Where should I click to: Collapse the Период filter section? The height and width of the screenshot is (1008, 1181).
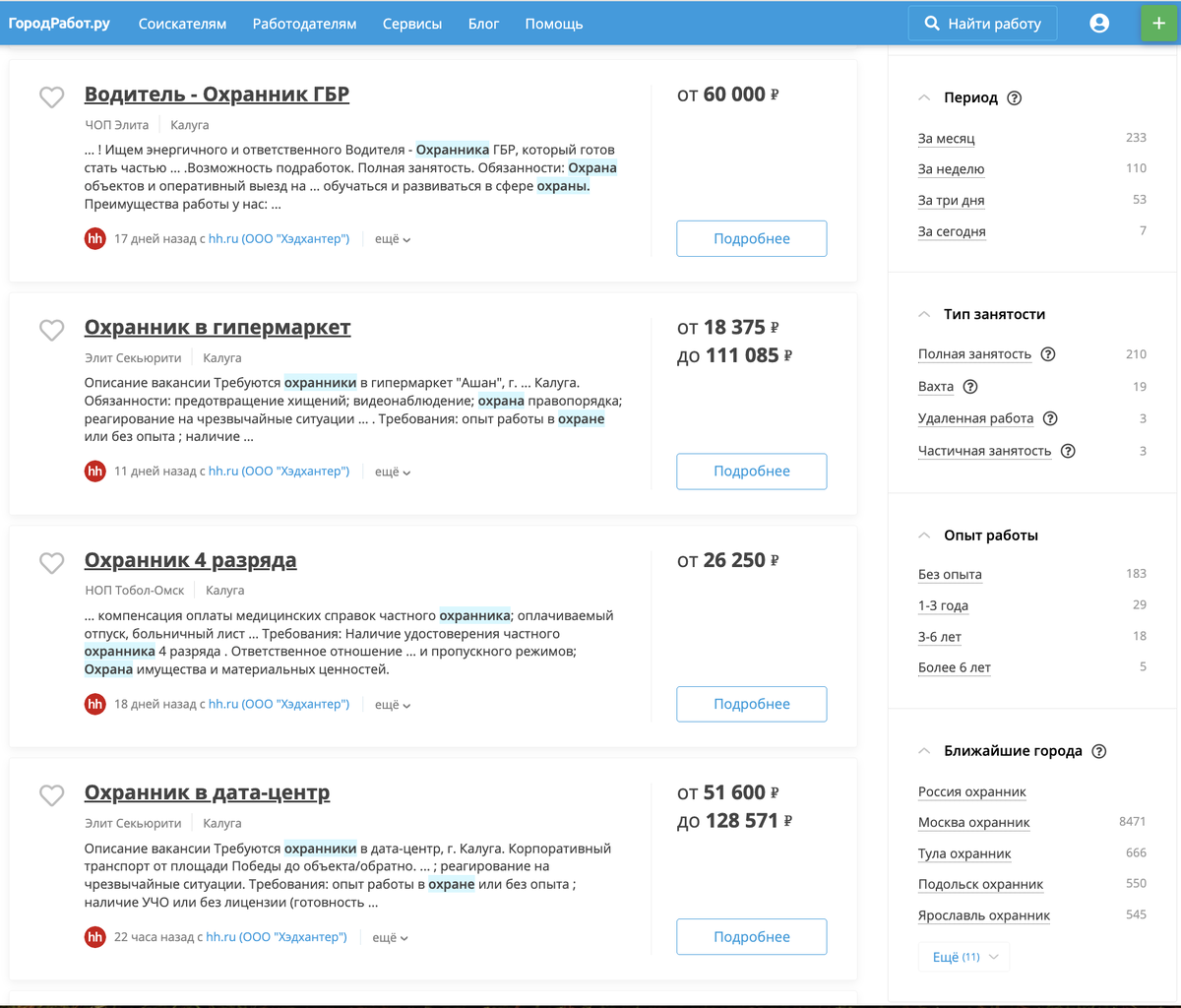924,98
